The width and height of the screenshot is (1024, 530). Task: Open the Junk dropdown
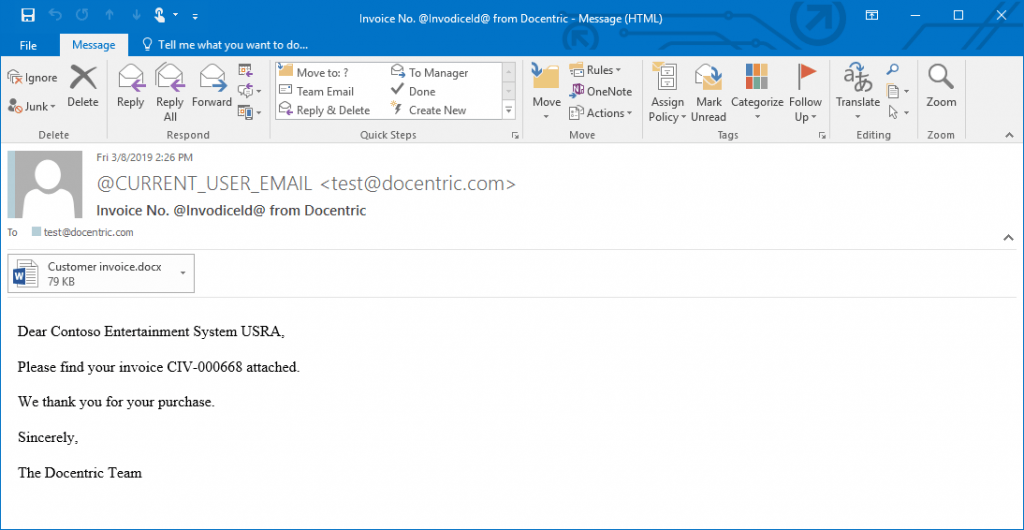tap(32, 106)
